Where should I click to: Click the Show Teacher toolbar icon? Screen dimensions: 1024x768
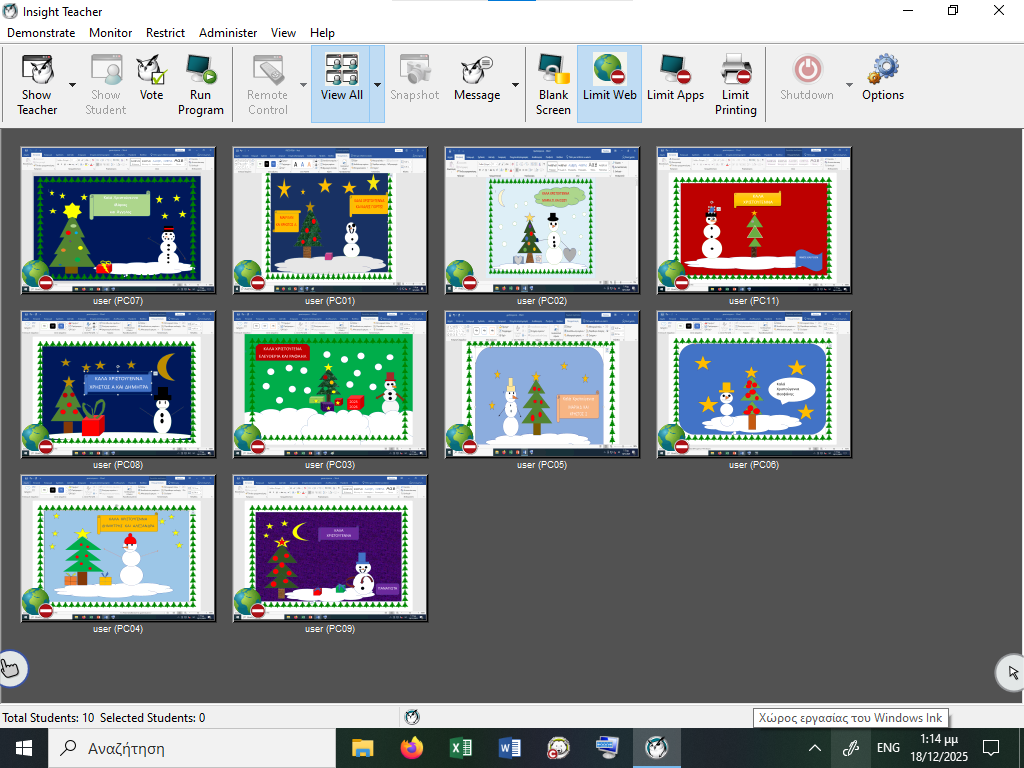[37, 84]
